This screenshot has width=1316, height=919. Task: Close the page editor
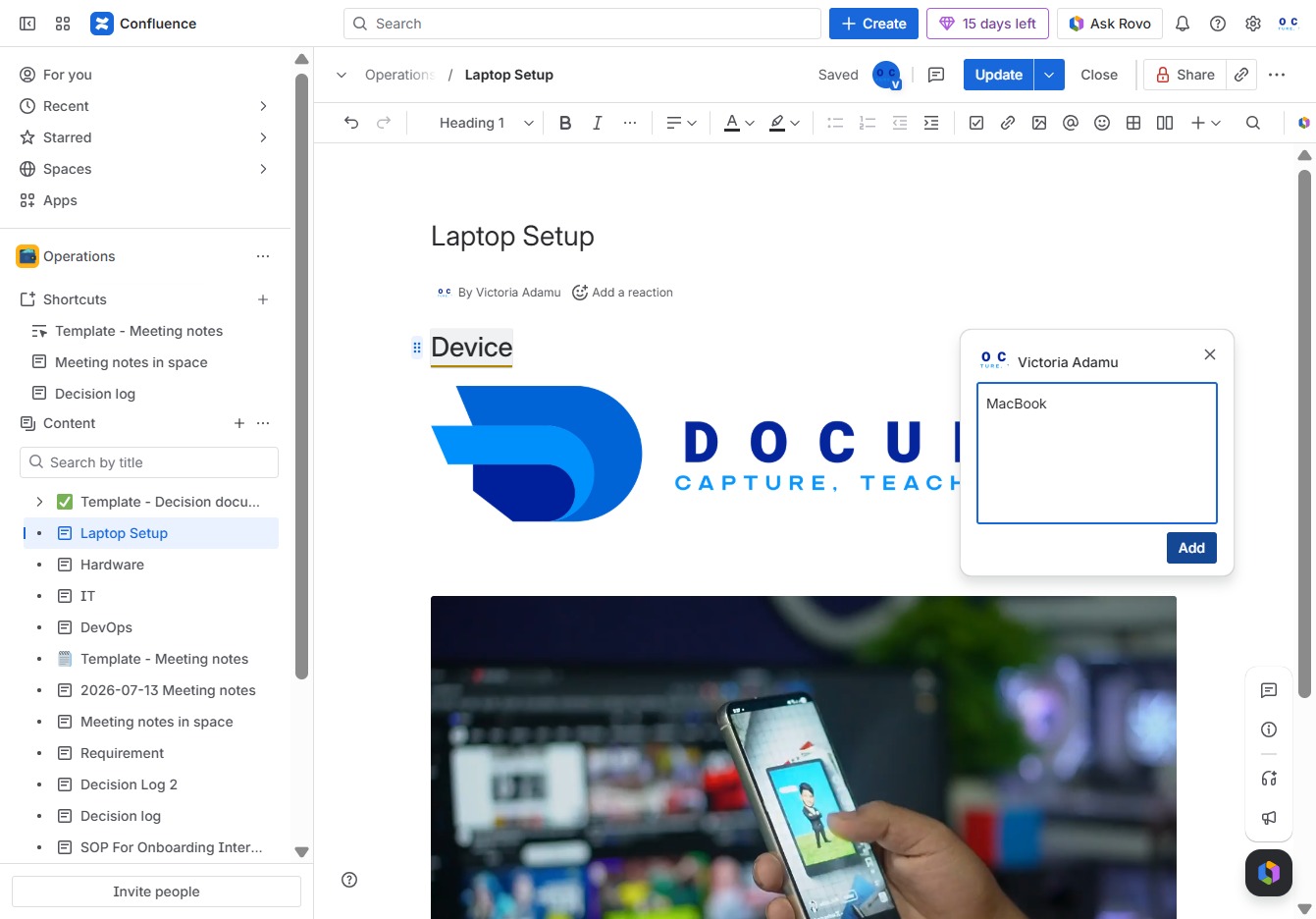point(1099,75)
